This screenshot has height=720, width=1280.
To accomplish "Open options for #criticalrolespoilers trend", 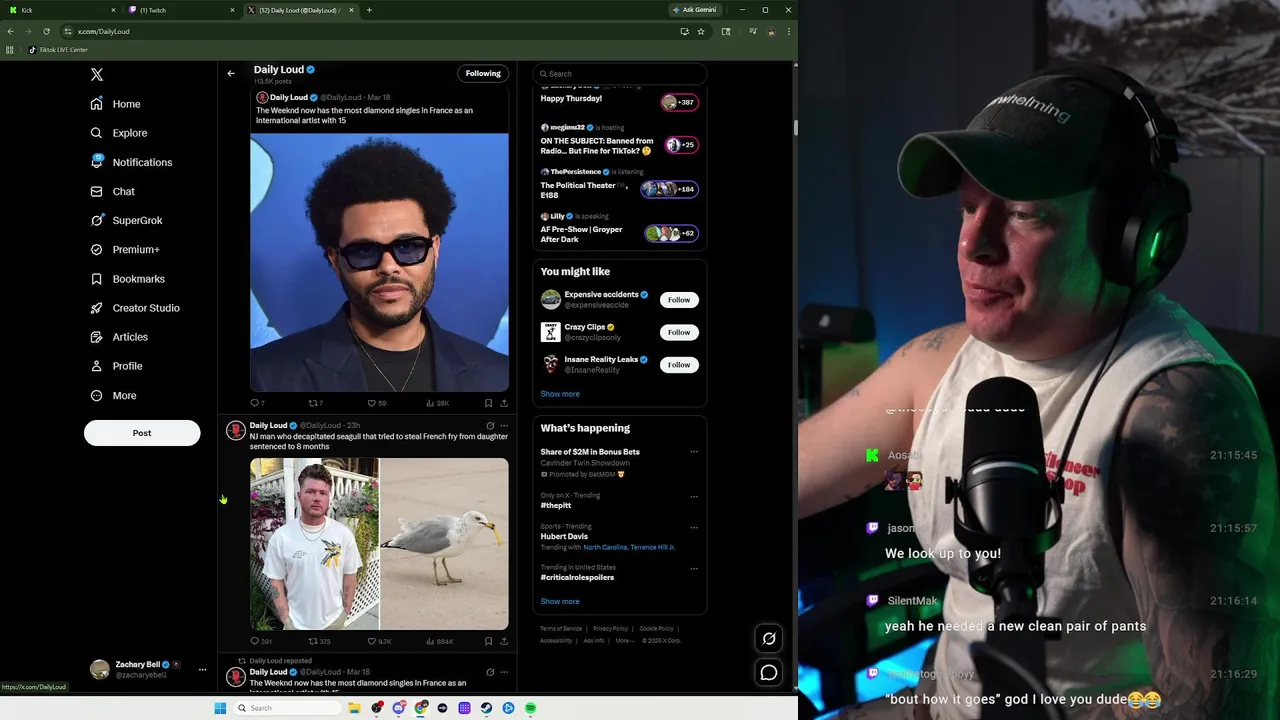I will (x=694, y=568).
